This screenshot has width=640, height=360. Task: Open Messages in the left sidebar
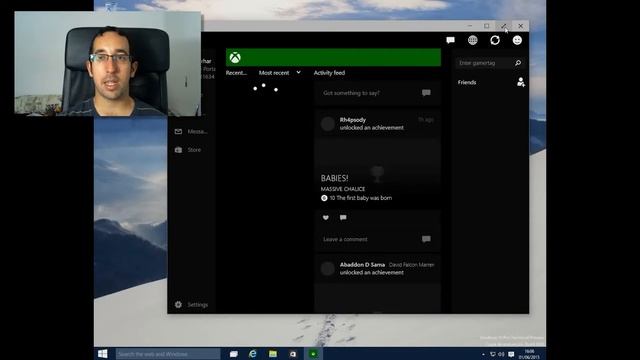[x=191, y=131]
